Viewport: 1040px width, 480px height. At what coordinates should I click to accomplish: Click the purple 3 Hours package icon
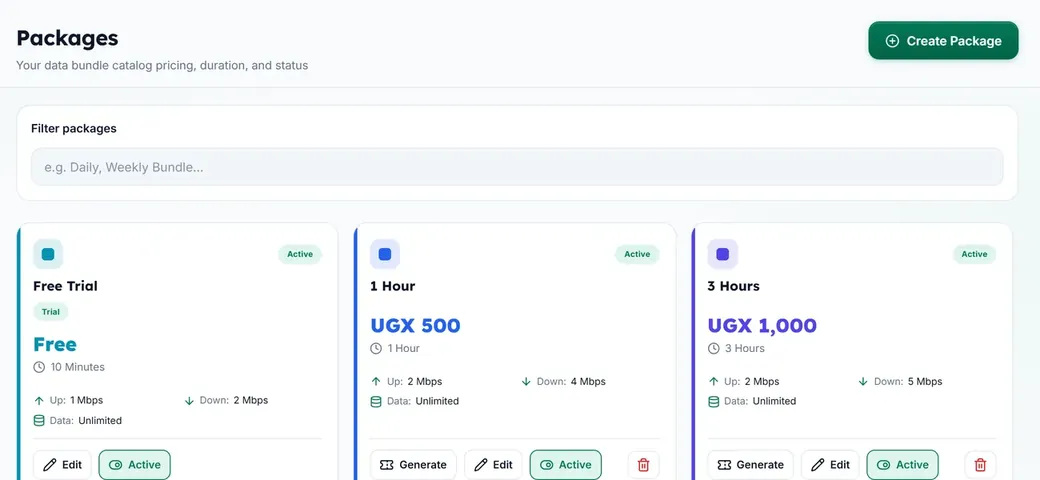722,254
